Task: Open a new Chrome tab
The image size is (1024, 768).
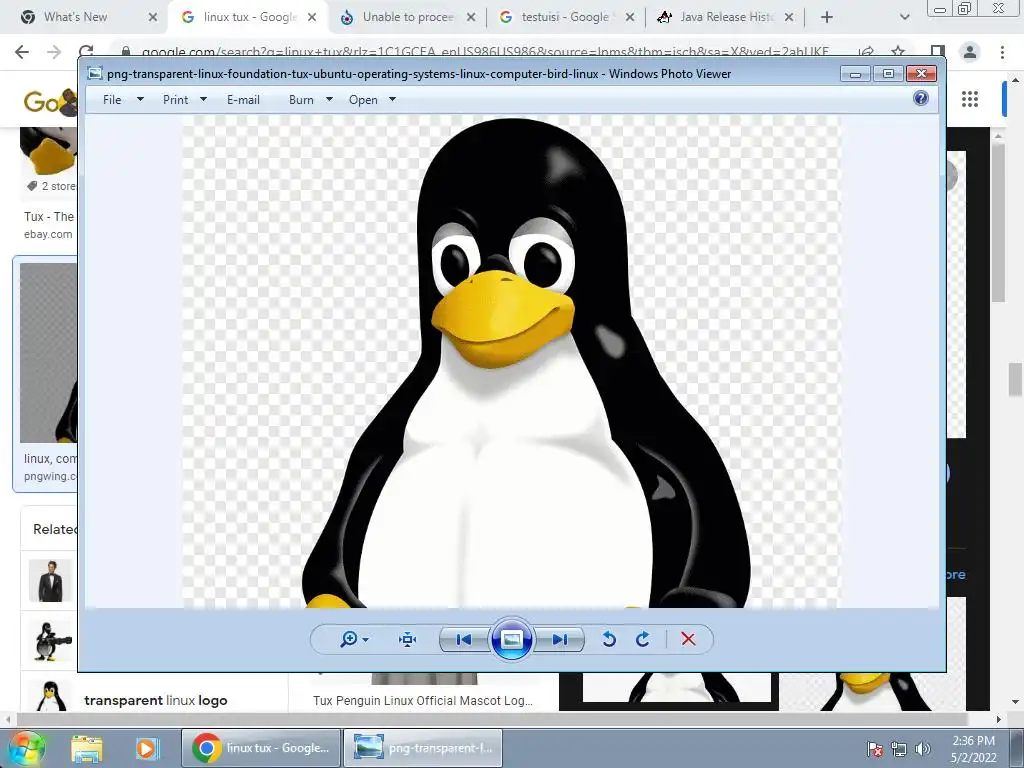Action: pyautogui.click(x=827, y=18)
